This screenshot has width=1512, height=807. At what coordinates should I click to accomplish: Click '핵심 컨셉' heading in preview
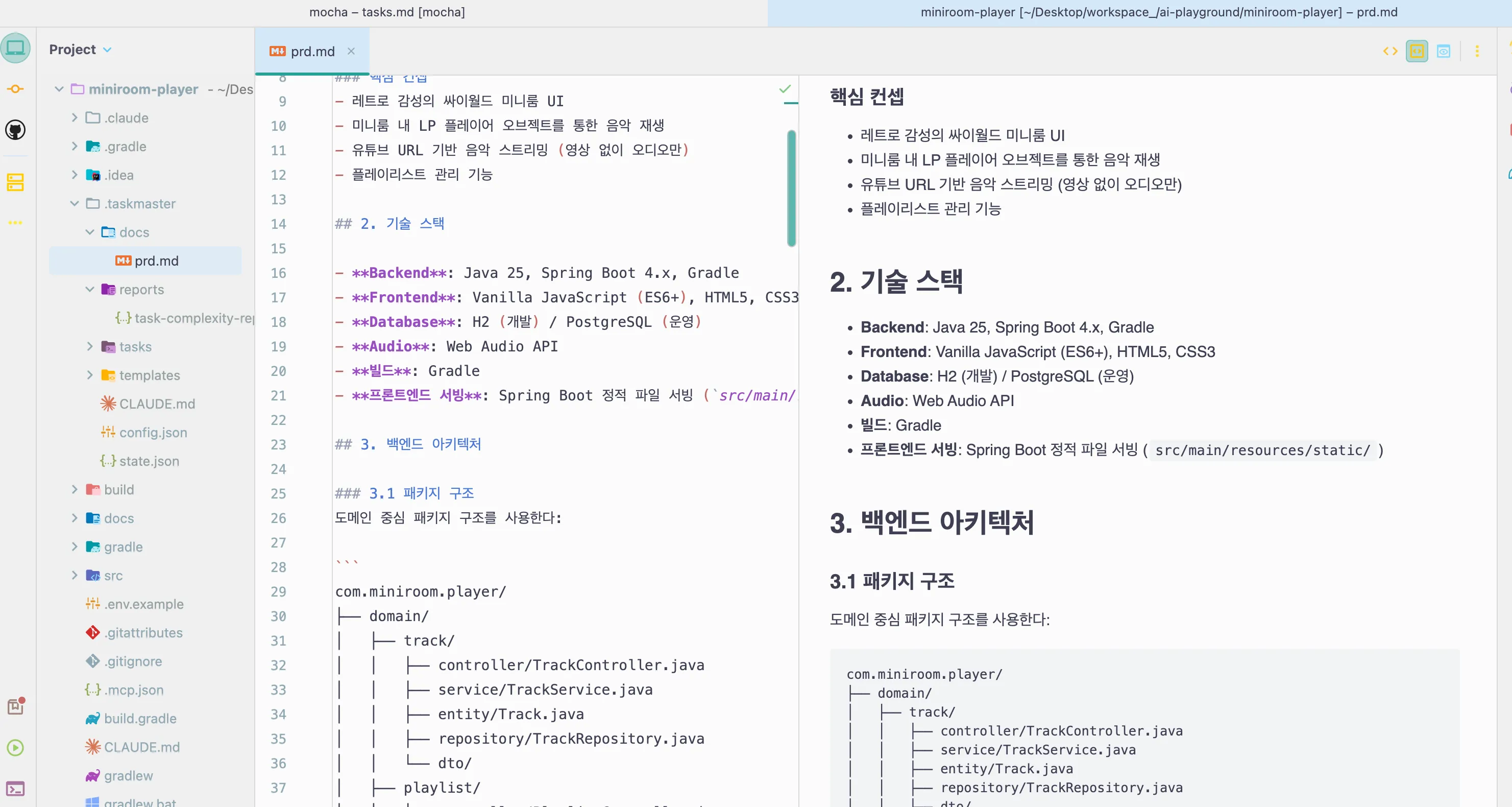(x=866, y=97)
